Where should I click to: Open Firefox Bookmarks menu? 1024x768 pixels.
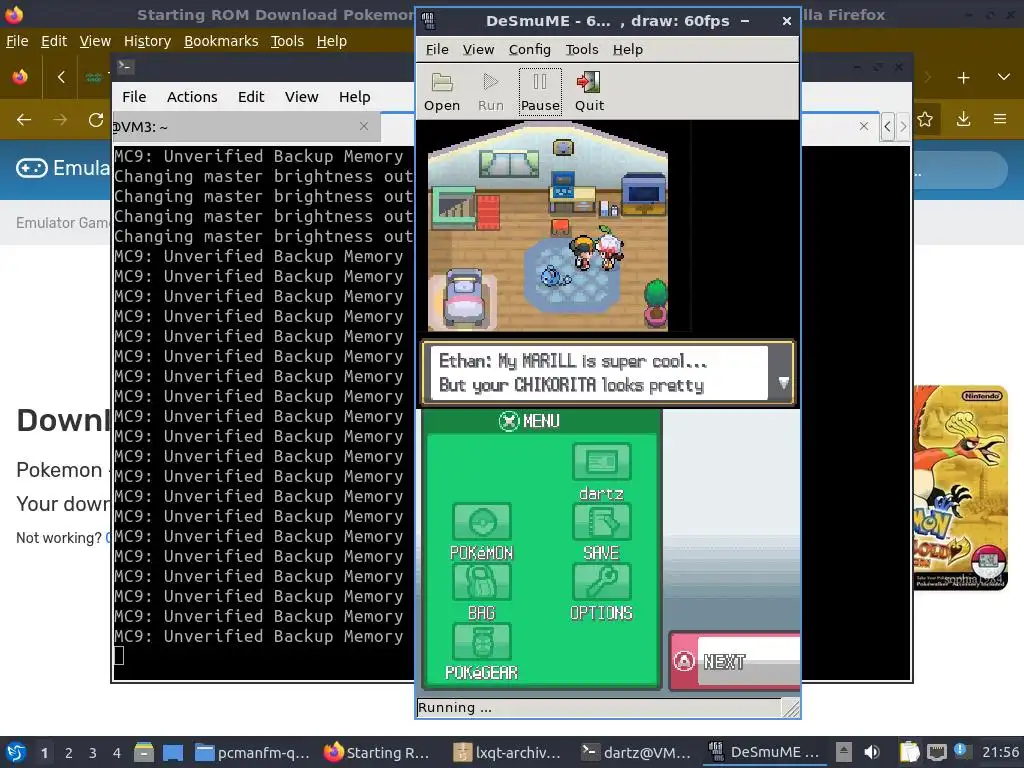221,41
